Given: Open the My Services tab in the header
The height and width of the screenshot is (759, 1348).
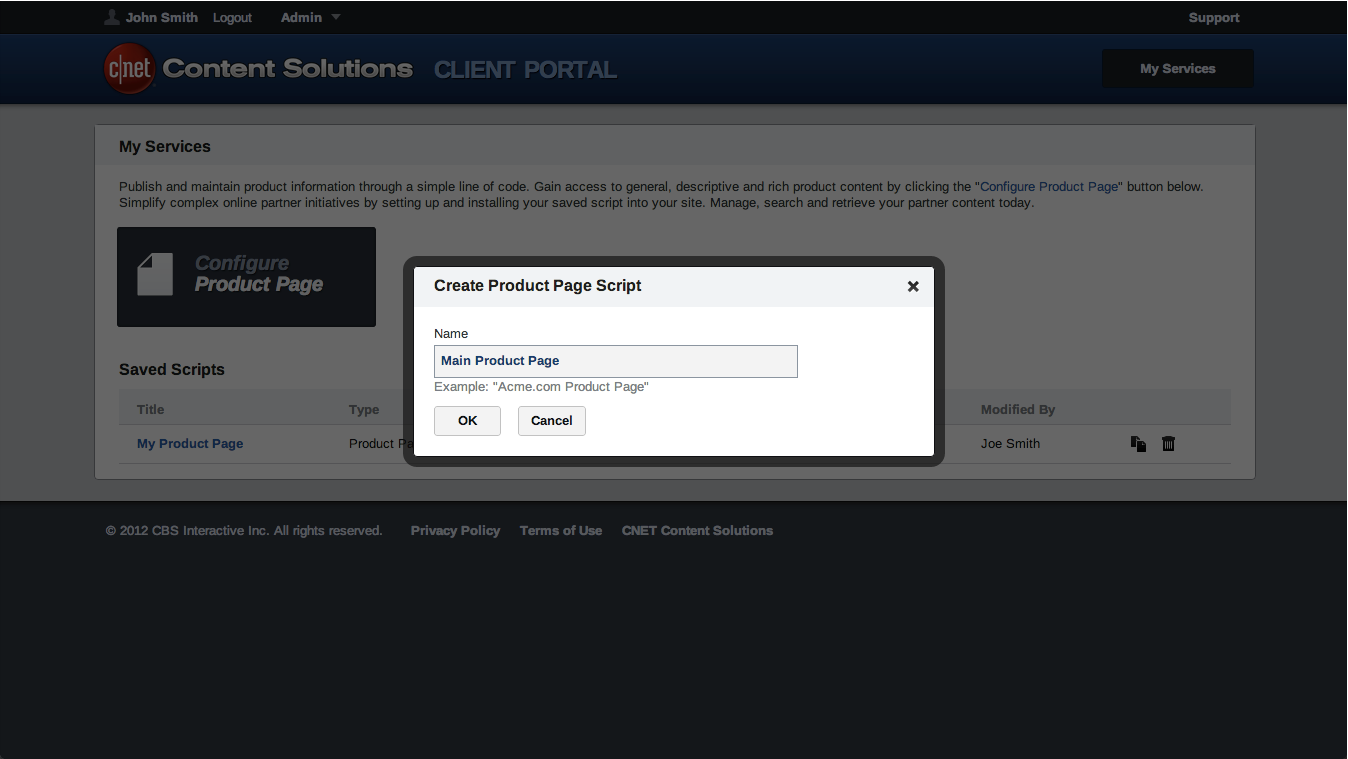Looking at the screenshot, I should [1177, 69].
